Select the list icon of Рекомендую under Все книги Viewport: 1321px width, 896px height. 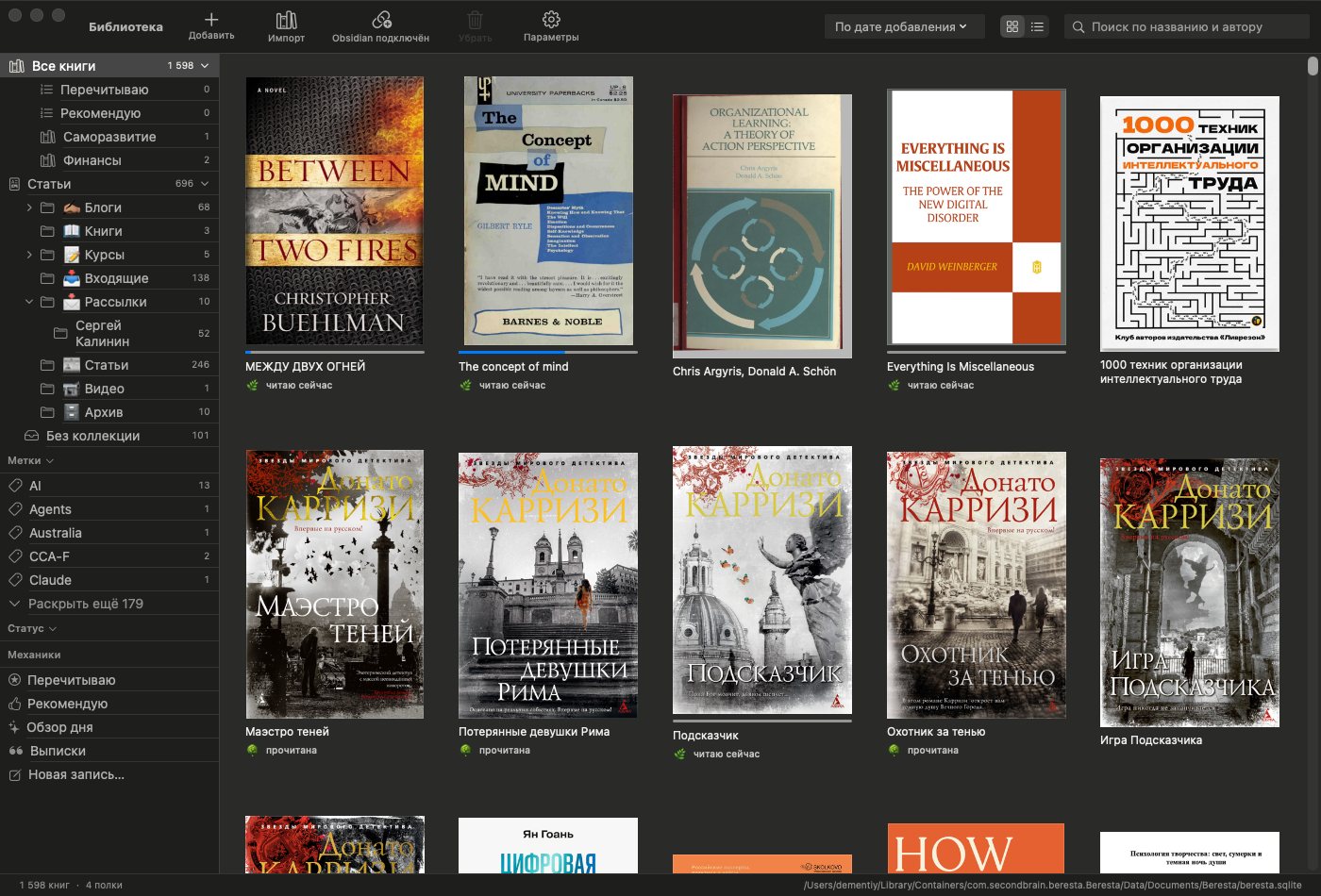(46, 113)
